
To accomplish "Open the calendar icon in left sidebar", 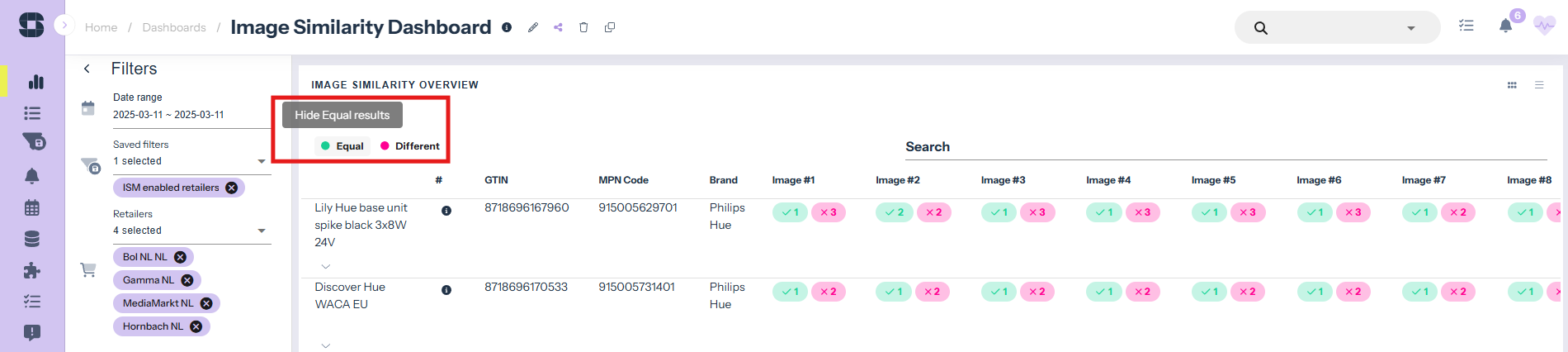I will [x=32, y=207].
